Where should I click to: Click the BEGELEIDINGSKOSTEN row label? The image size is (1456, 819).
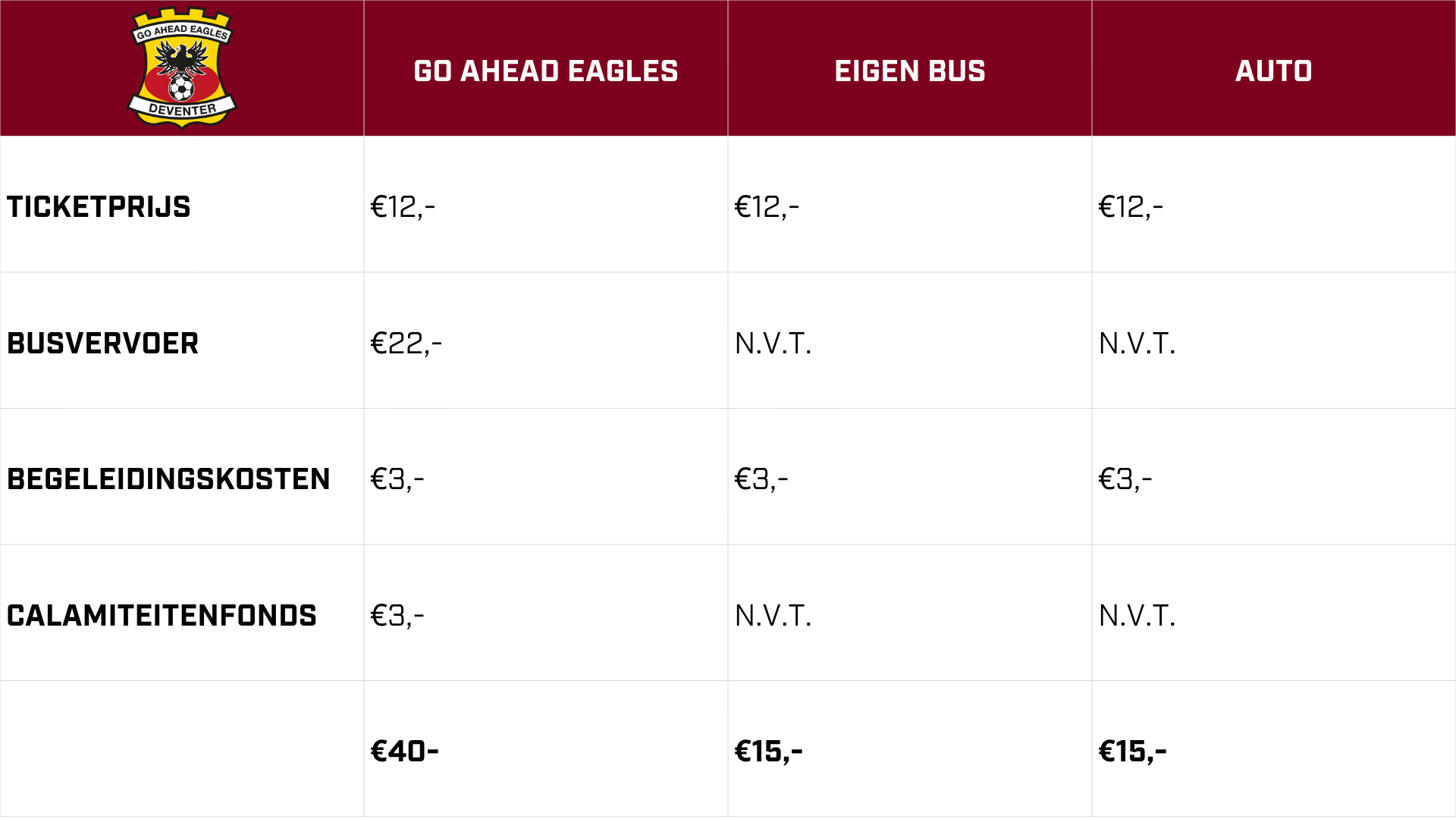(x=168, y=479)
